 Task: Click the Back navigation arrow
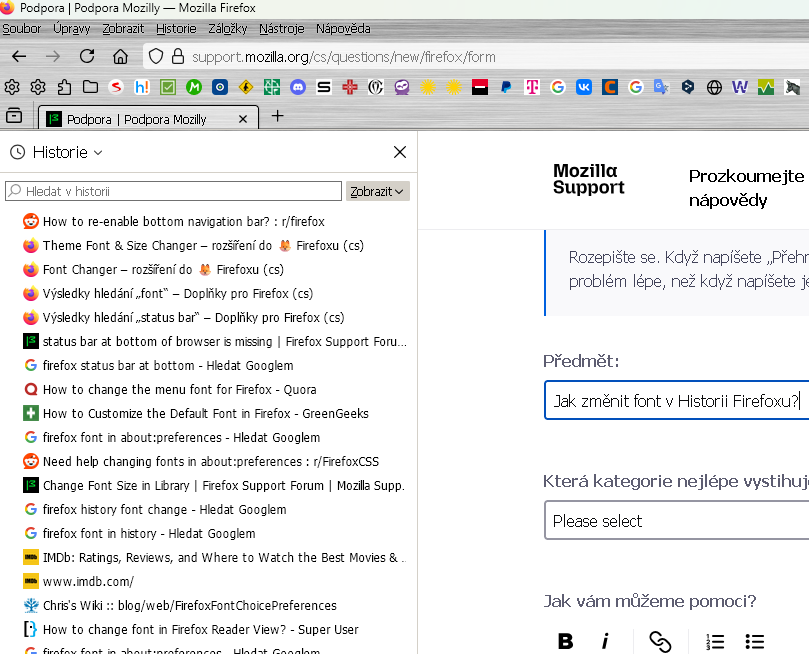[19, 56]
